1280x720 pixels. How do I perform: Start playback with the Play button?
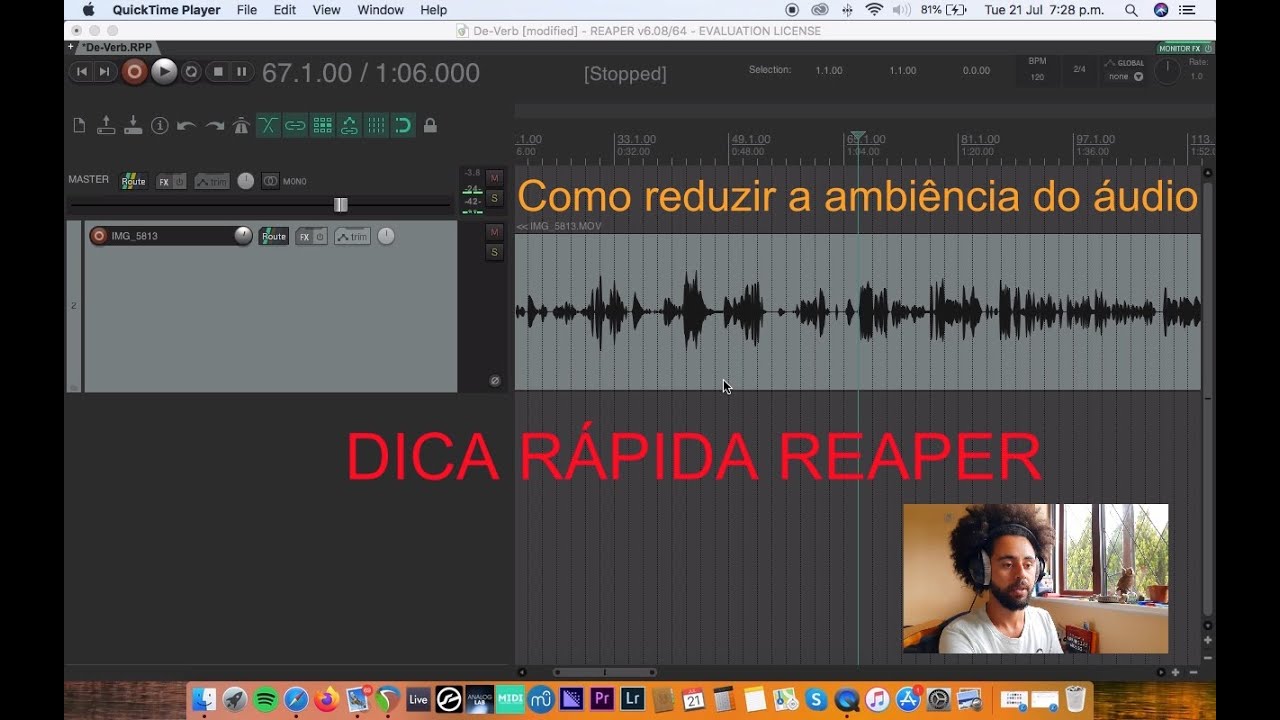pos(164,71)
